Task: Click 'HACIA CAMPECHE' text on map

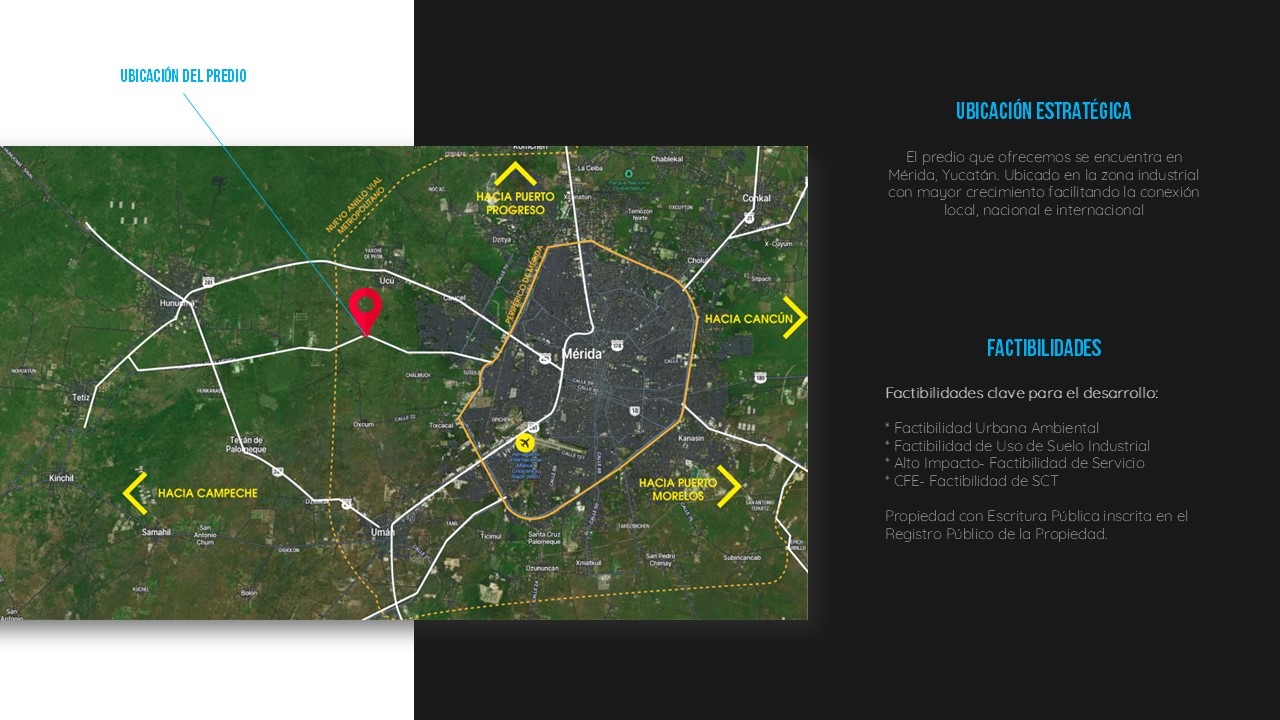Action: (x=207, y=493)
